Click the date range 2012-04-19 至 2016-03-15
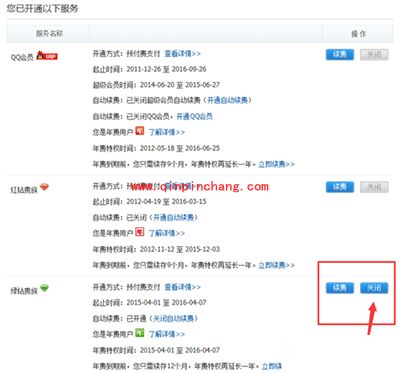 pyautogui.click(x=166, y=202)
